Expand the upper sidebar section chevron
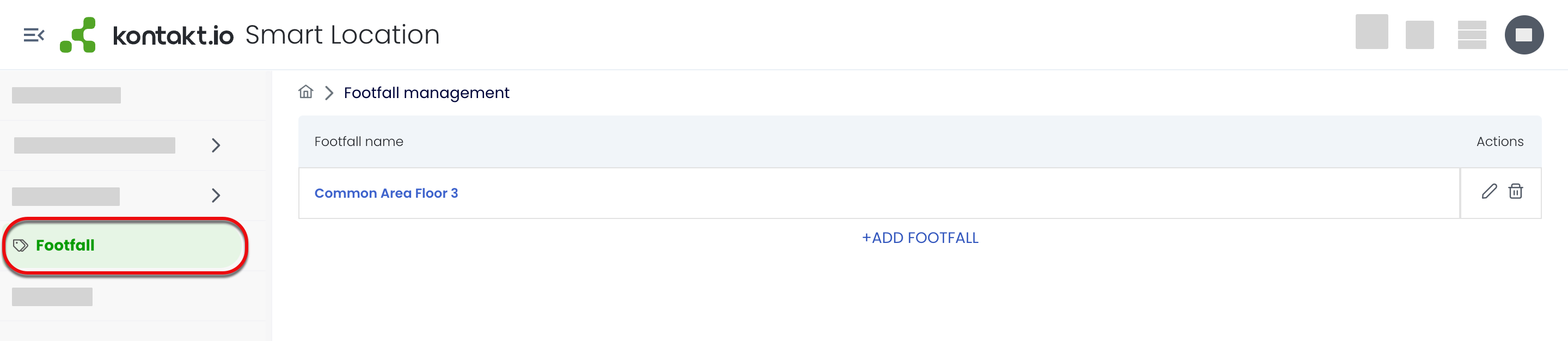1568x341 pixels. point(216,145)
